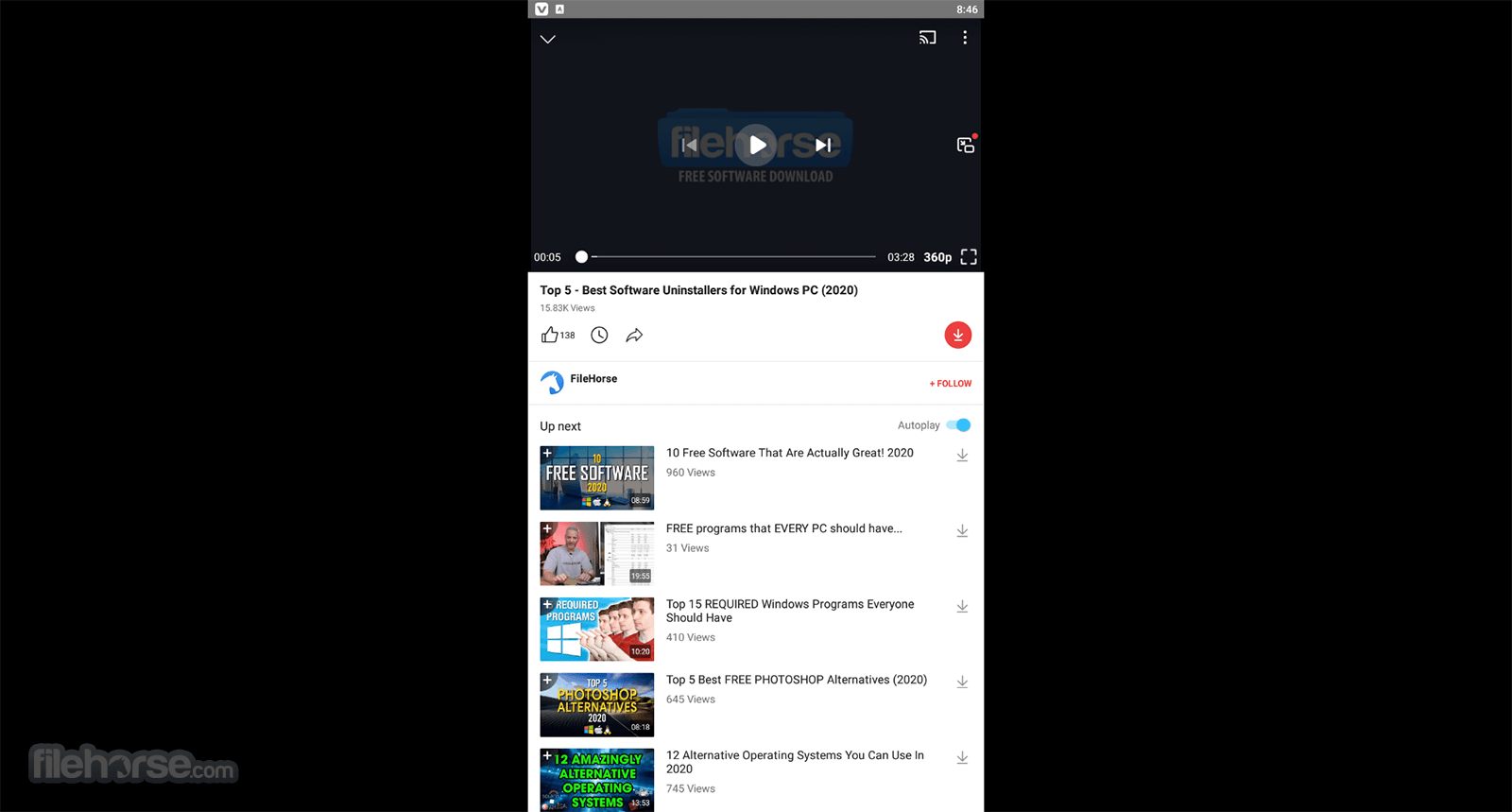Click the 03:28 total duration label
This screenshot has height=812, width=1512.
coord(901,257)
